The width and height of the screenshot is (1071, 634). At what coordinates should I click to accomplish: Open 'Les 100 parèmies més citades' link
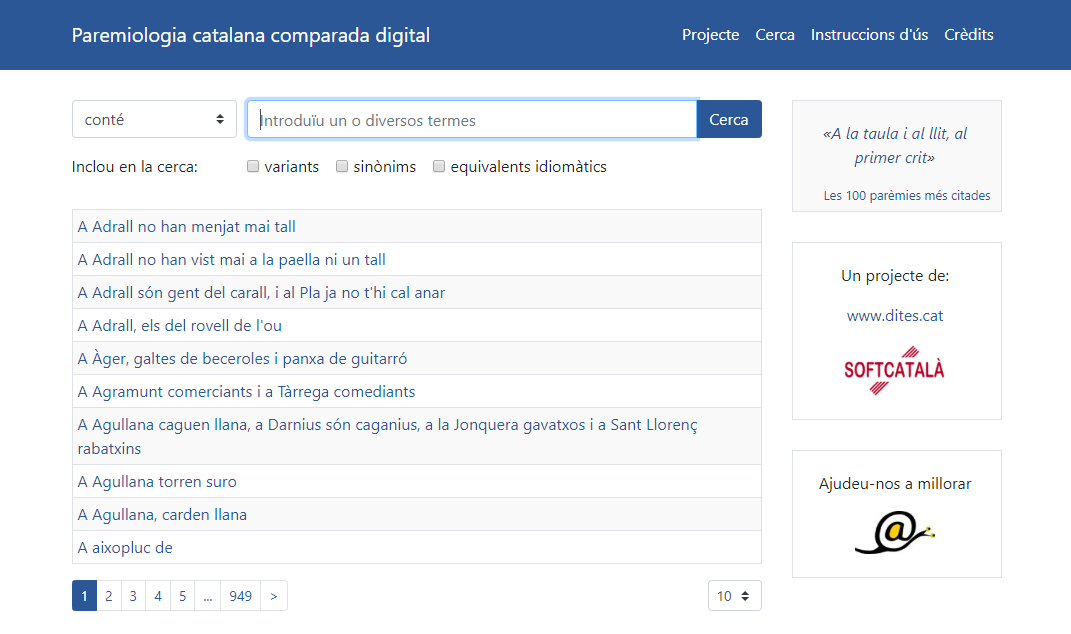[x=906, y=196]
